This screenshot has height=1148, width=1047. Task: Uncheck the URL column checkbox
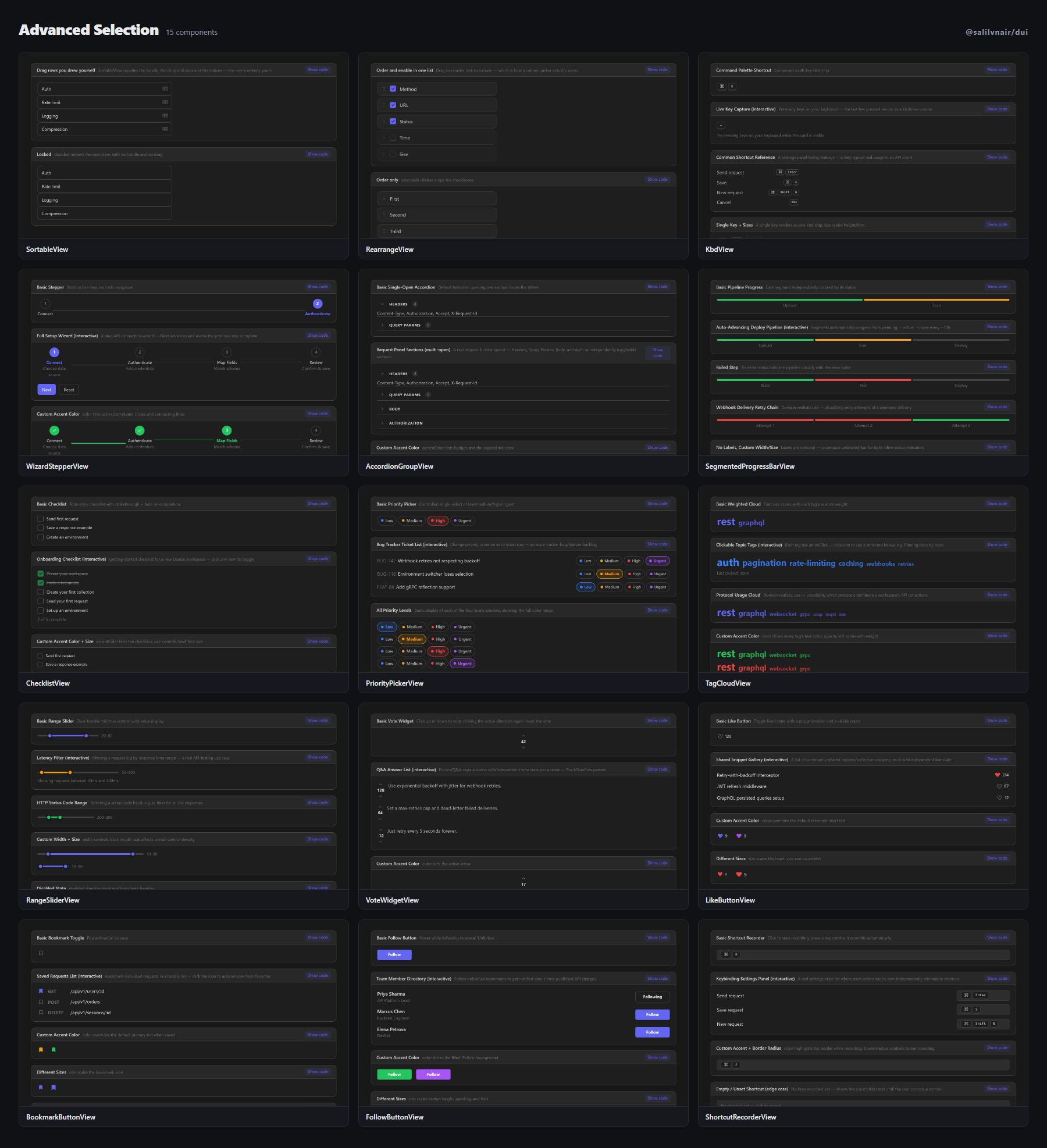tap(393, 105)
